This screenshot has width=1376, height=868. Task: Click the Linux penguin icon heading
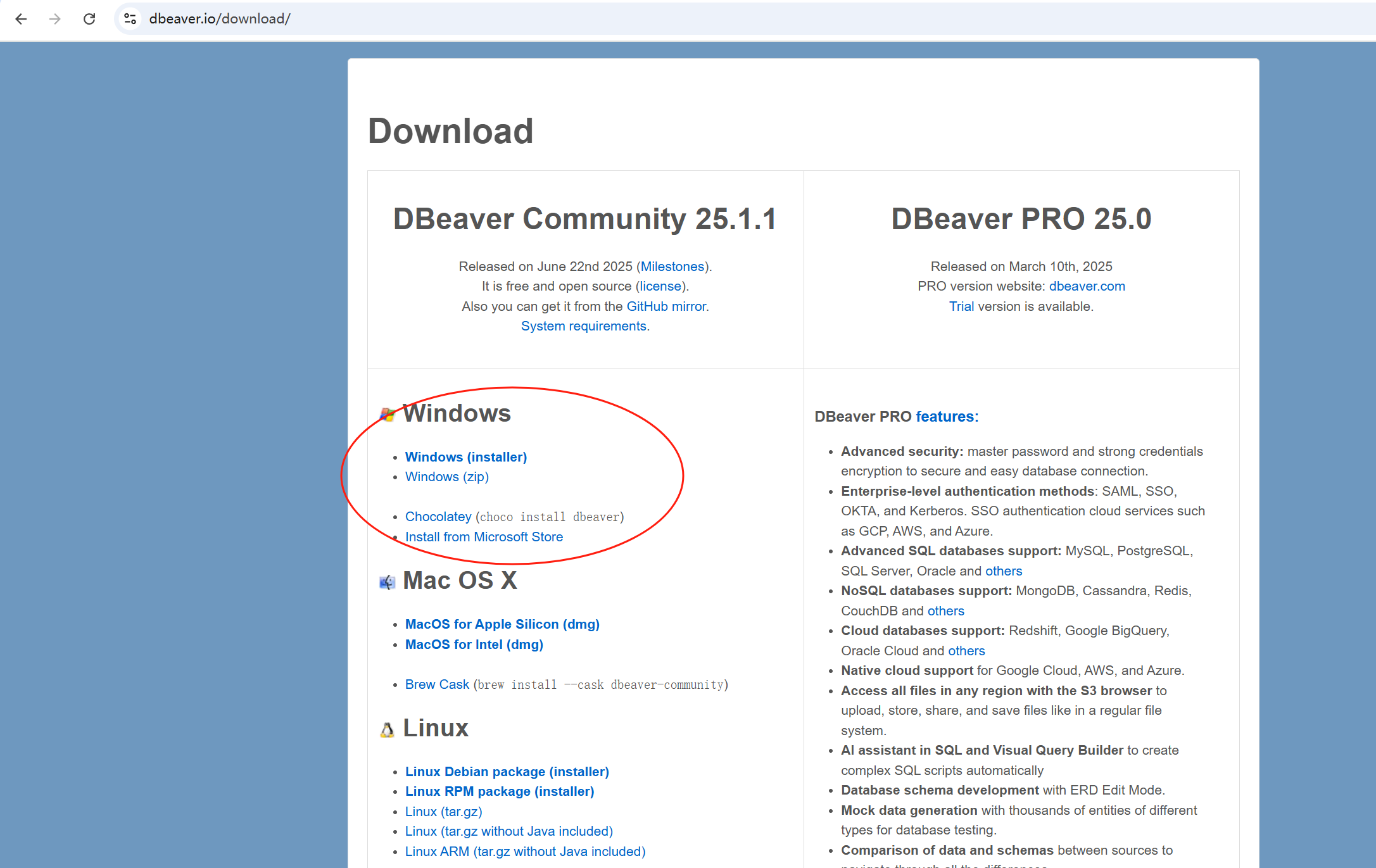[386, 728]
